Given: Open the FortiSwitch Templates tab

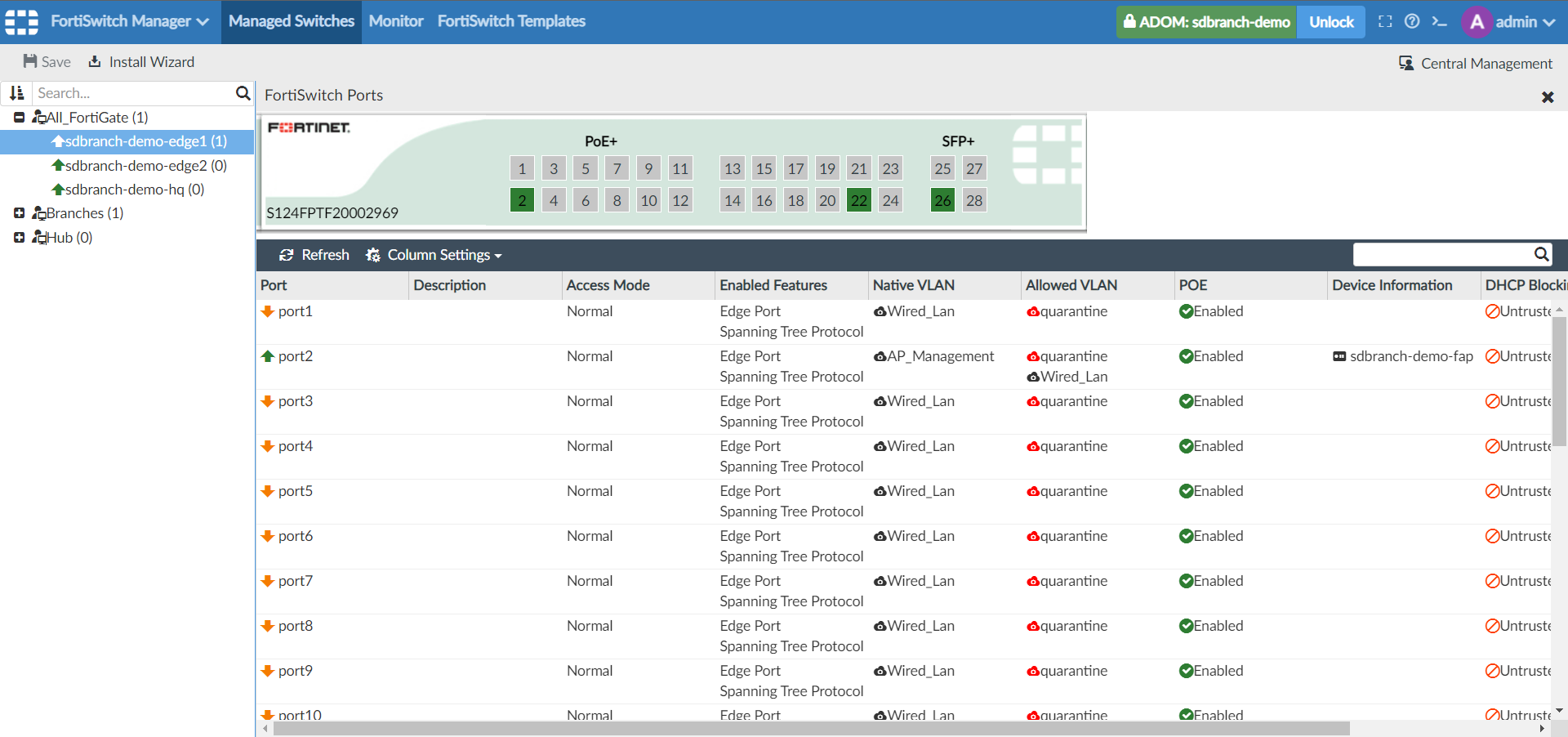Looking at the screenshot, I should 511,22.
